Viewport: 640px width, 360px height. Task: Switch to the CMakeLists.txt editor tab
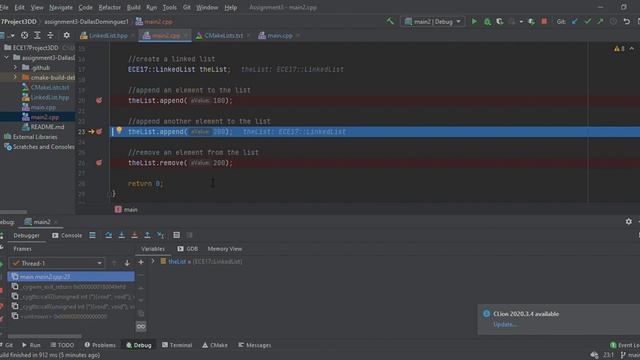pyautogui.click(x=223, y=36)
